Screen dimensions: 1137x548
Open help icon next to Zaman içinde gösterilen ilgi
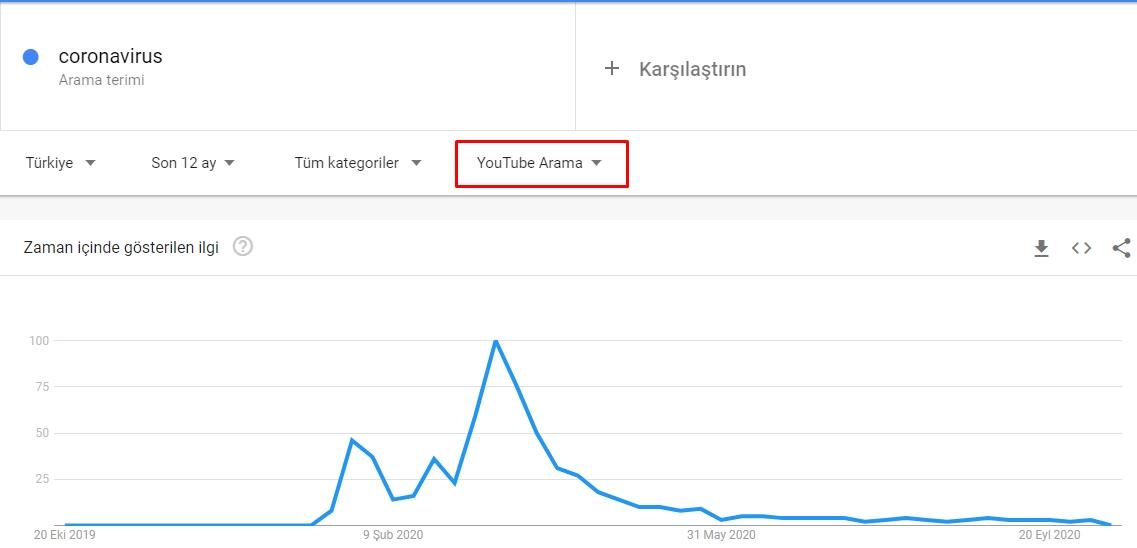click(243, 247)
